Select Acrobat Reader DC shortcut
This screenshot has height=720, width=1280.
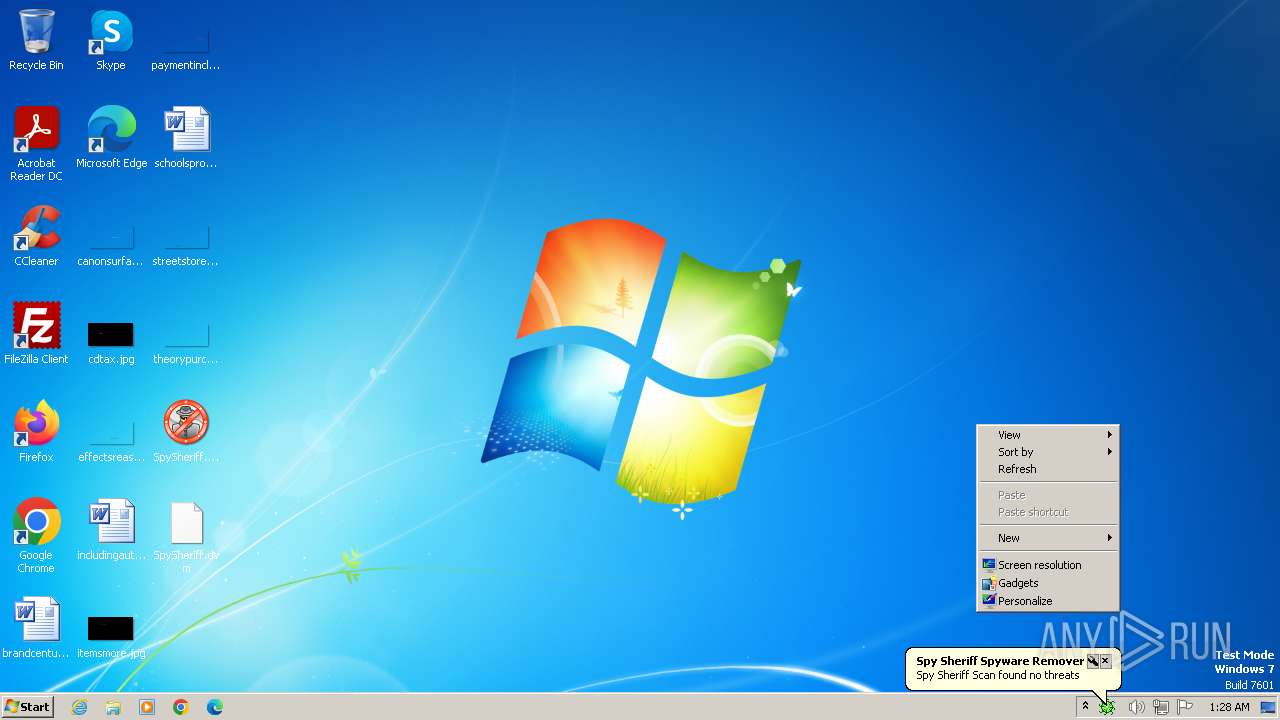[36, 144]
